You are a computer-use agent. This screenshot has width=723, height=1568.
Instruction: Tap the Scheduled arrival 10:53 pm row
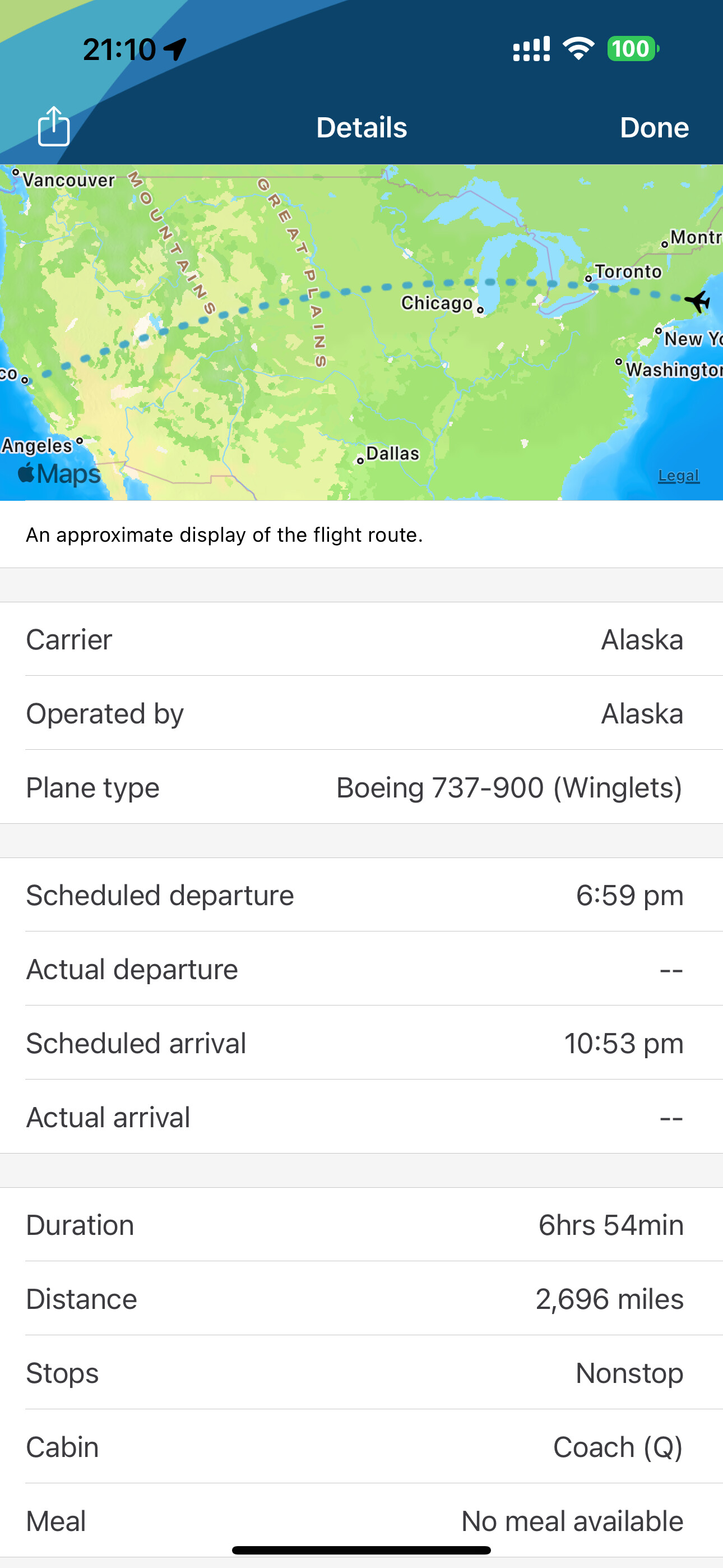[361, 1043]
